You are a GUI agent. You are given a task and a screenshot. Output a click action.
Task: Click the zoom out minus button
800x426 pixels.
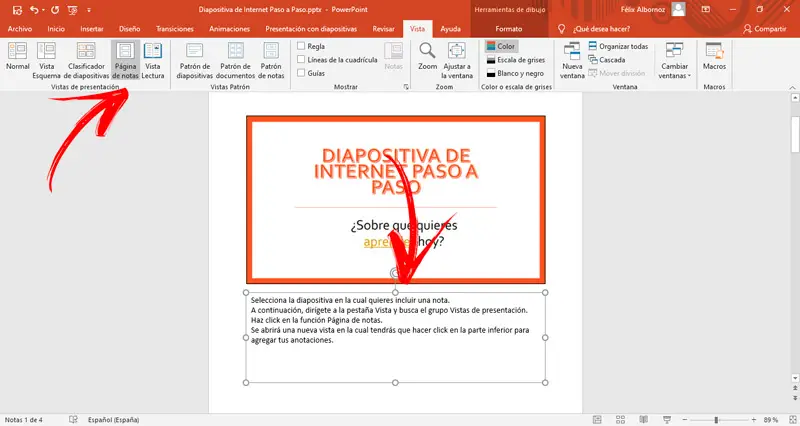[685, 420]
